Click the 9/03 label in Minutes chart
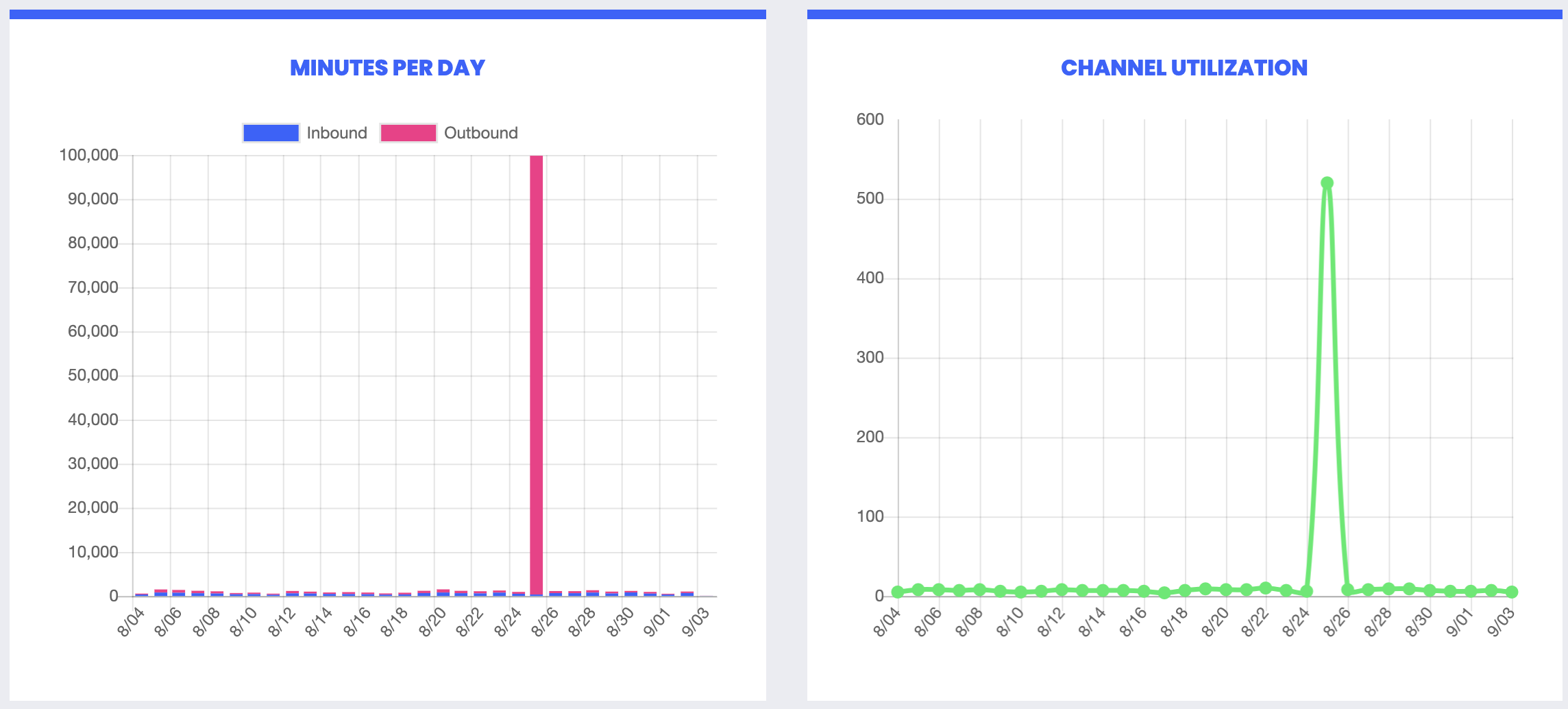Screen dimensions: 1568x709 (696, 622)
